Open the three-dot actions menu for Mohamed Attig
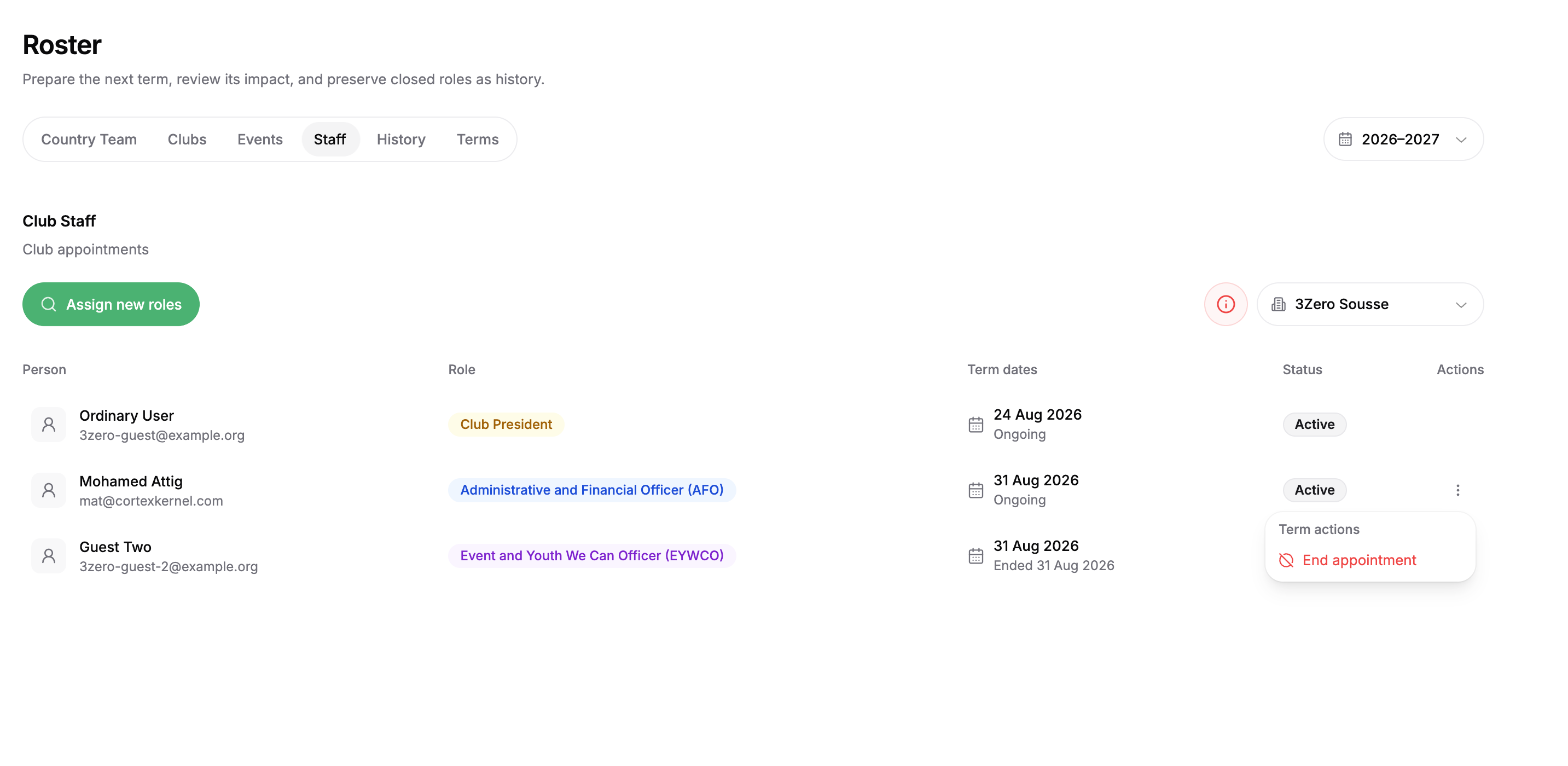Screen dimensions: 1568x766 (x=1457, y=490)
